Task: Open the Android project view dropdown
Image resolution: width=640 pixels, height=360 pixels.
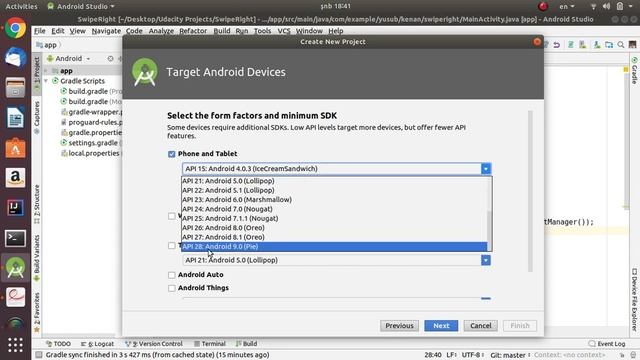Action: 68,59
